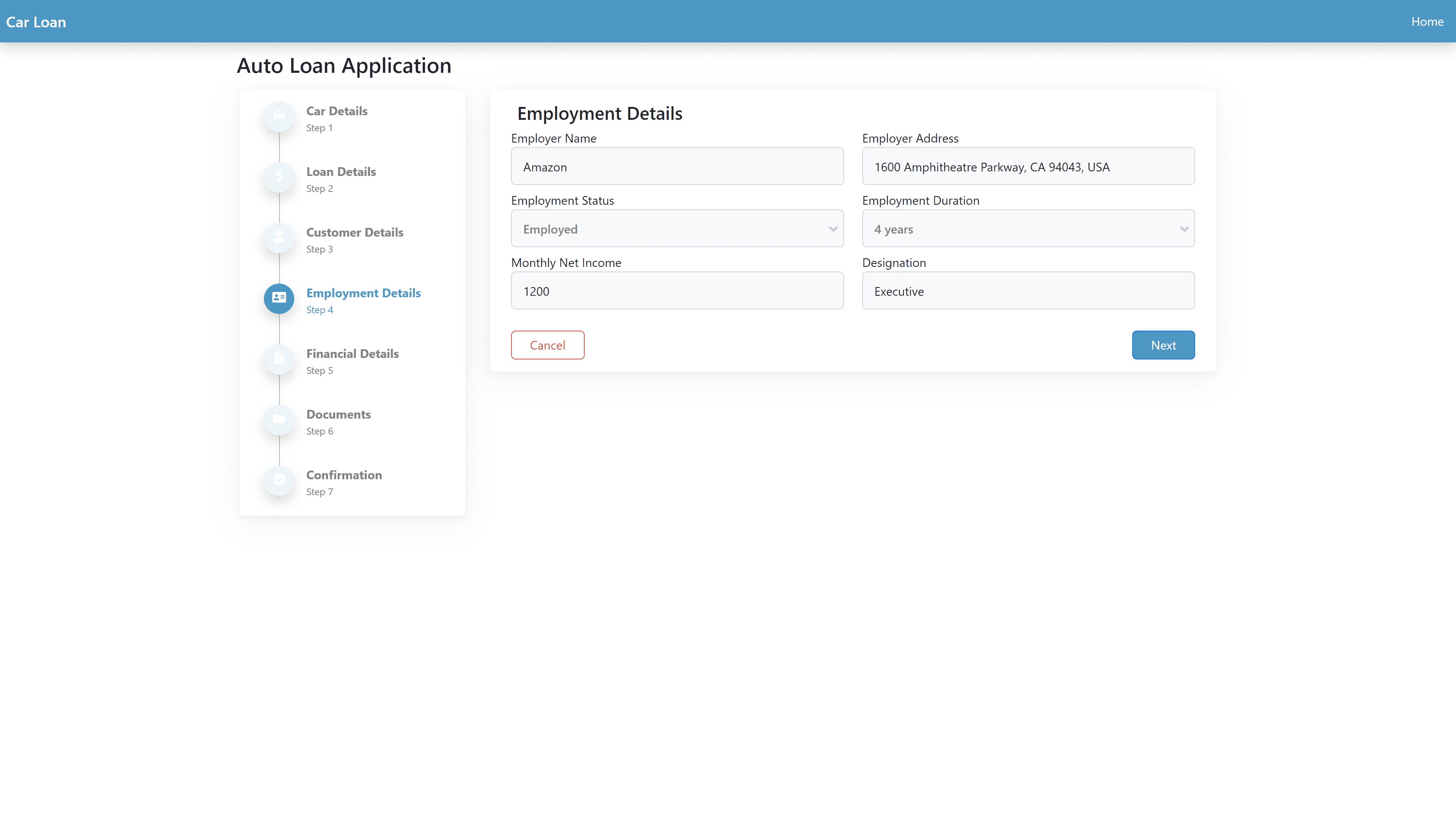Click the Car Loan brand title

(36, 22)
